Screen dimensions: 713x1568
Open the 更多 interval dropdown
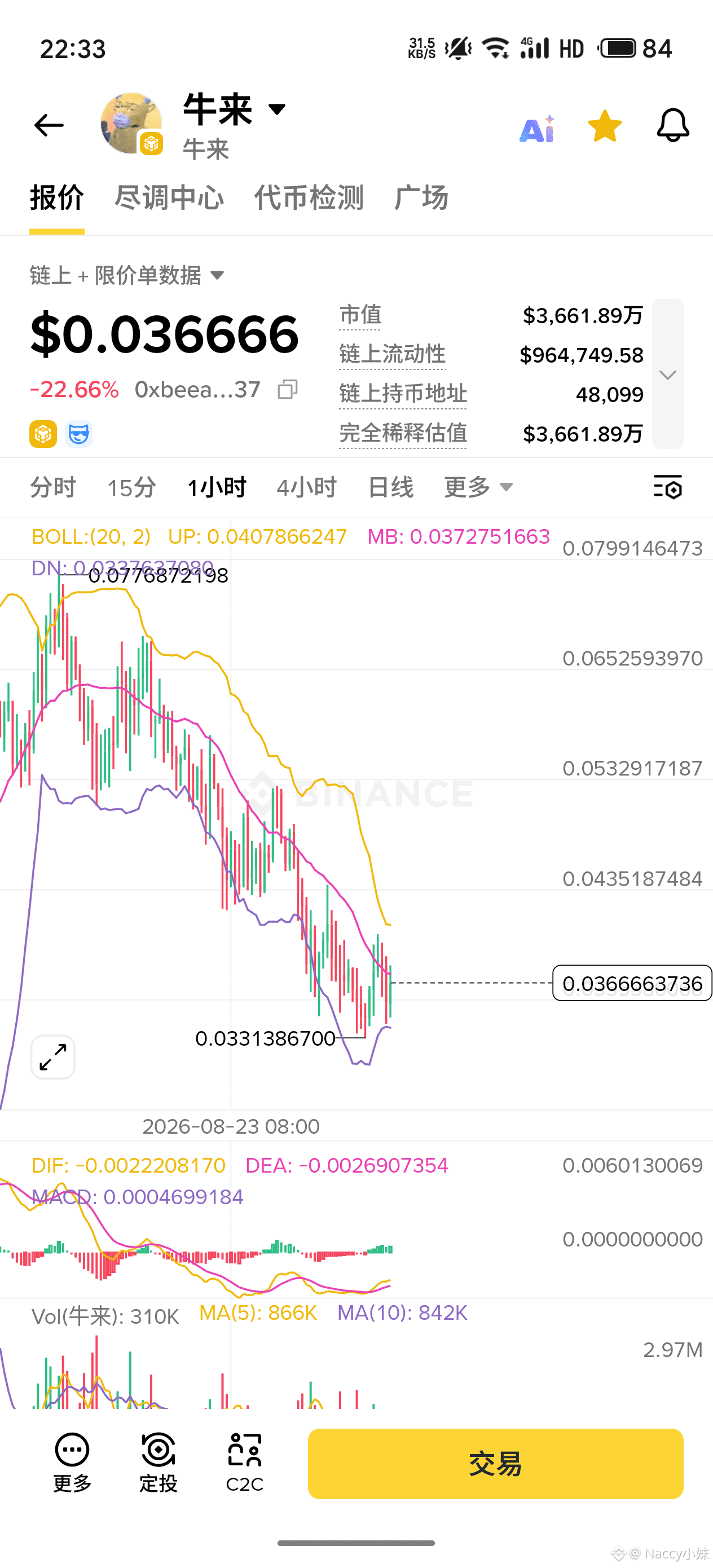[478, 487]
